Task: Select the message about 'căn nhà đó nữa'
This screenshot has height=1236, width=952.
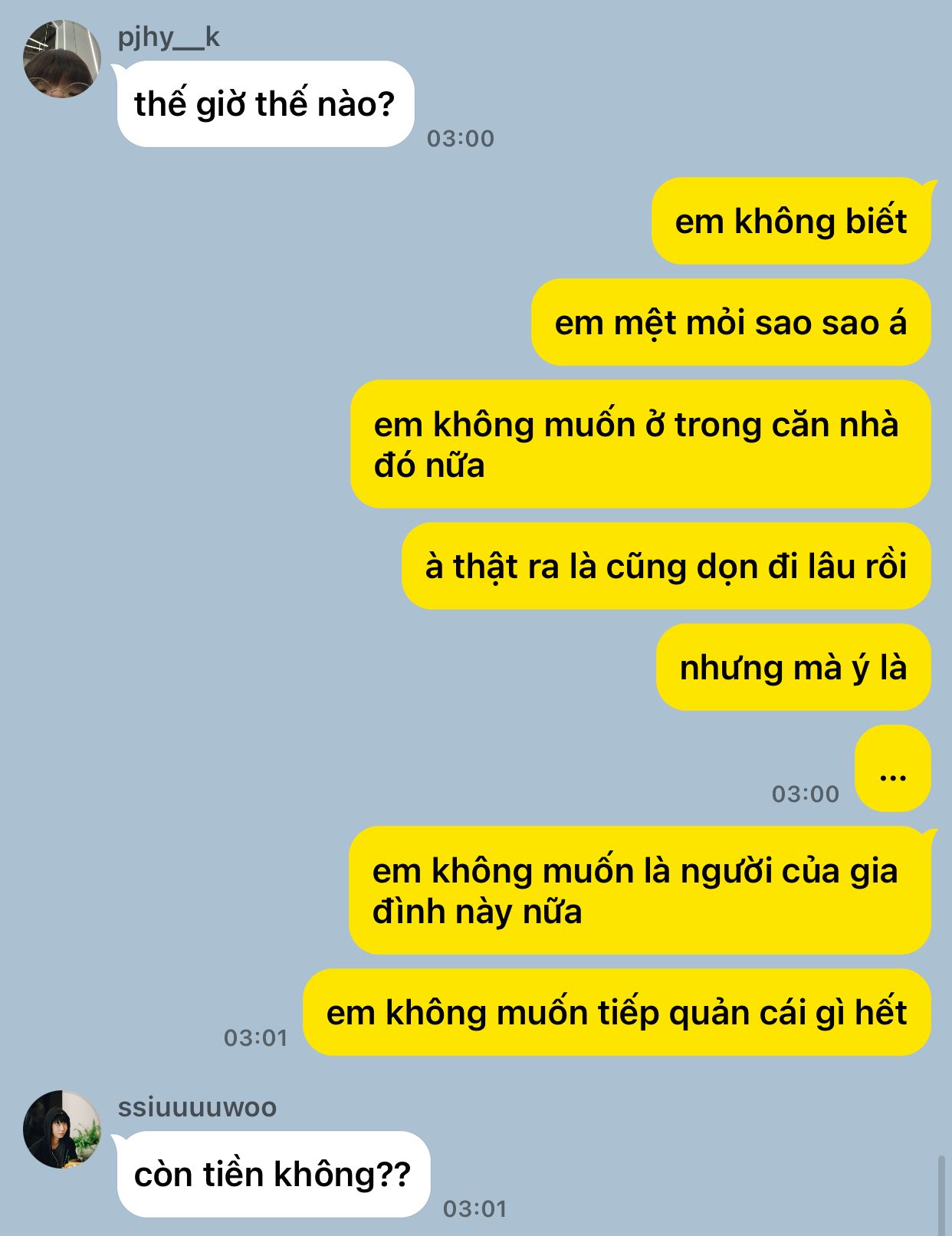Action: coord(641,444)
